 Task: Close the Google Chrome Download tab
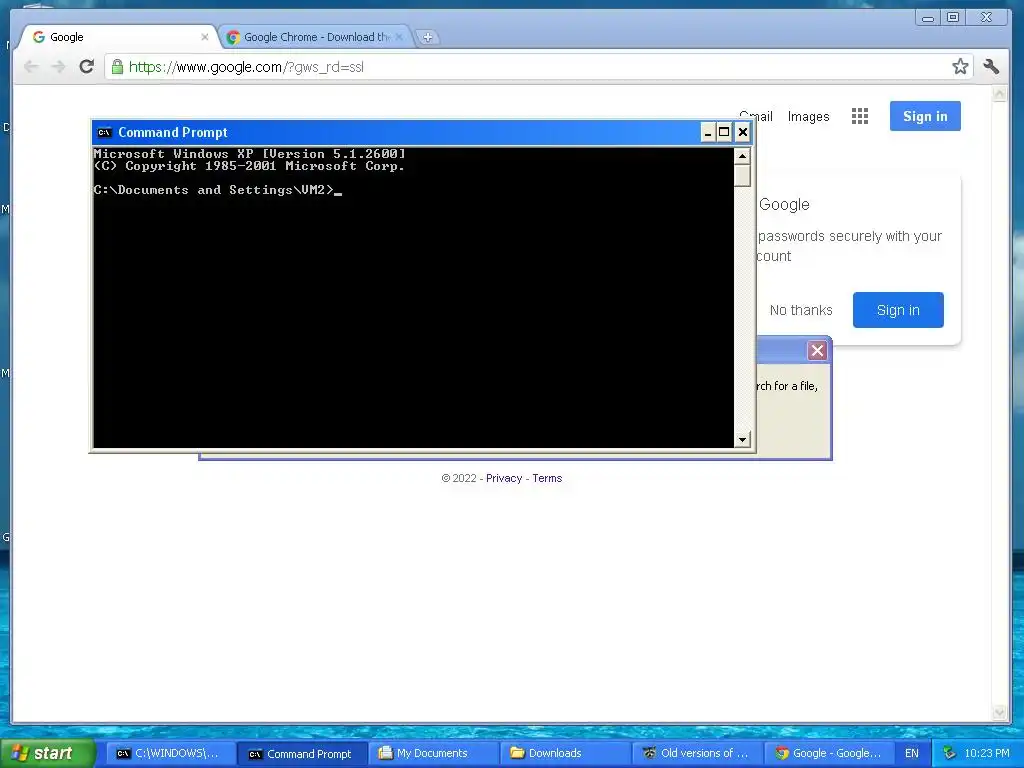pos(399,37)
